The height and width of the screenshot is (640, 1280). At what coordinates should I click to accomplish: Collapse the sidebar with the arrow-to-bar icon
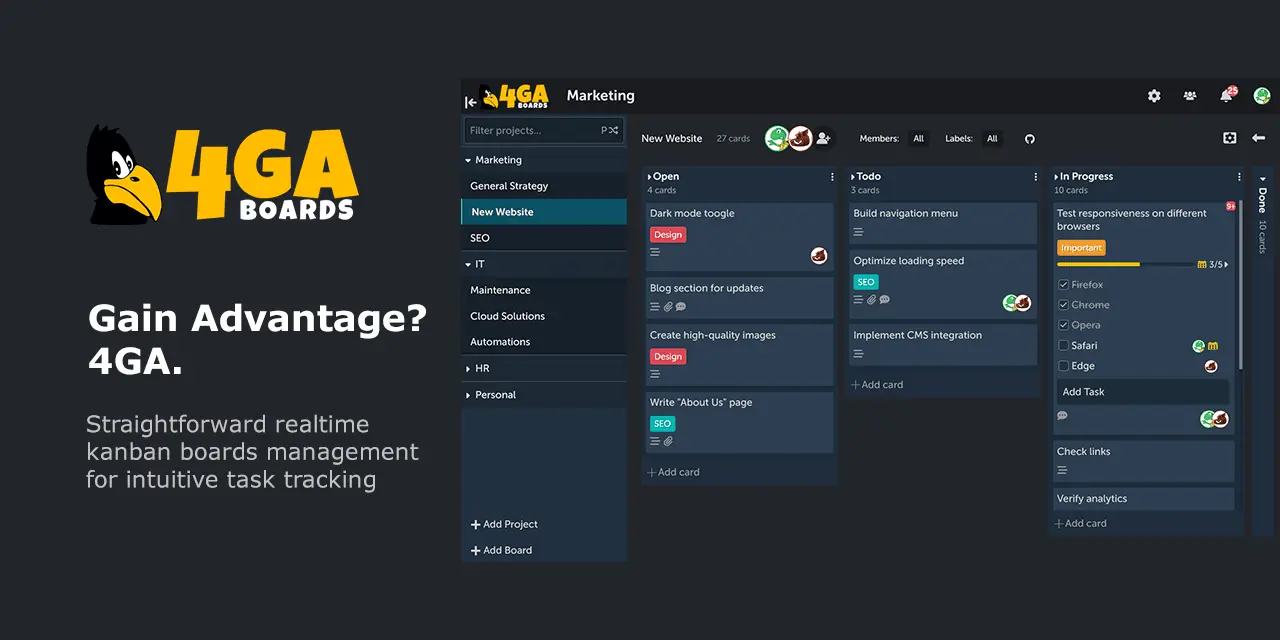coord(470,102)
